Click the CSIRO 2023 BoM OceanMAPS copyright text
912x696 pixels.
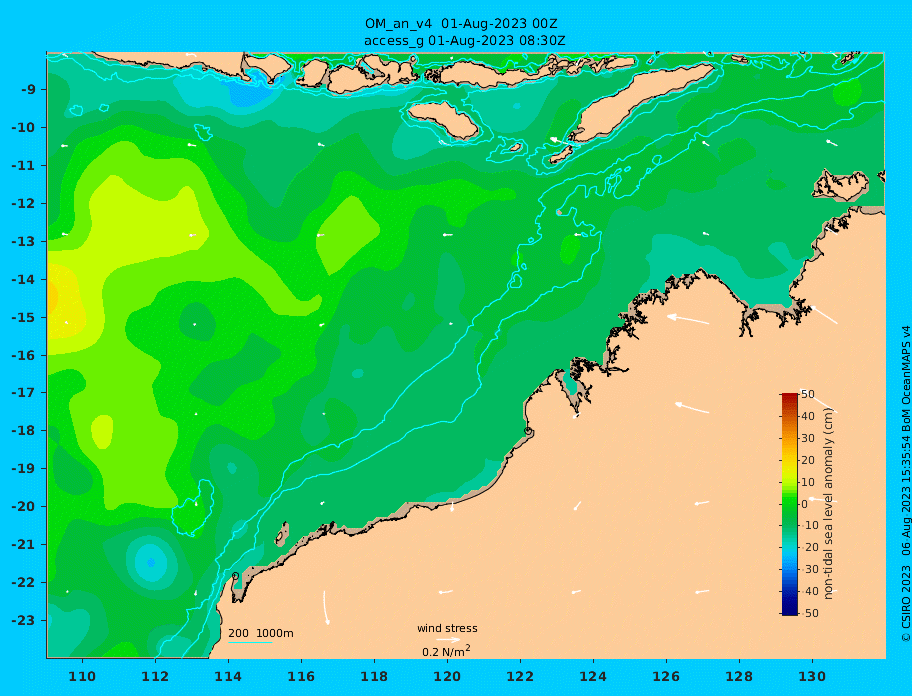point(905,484)
